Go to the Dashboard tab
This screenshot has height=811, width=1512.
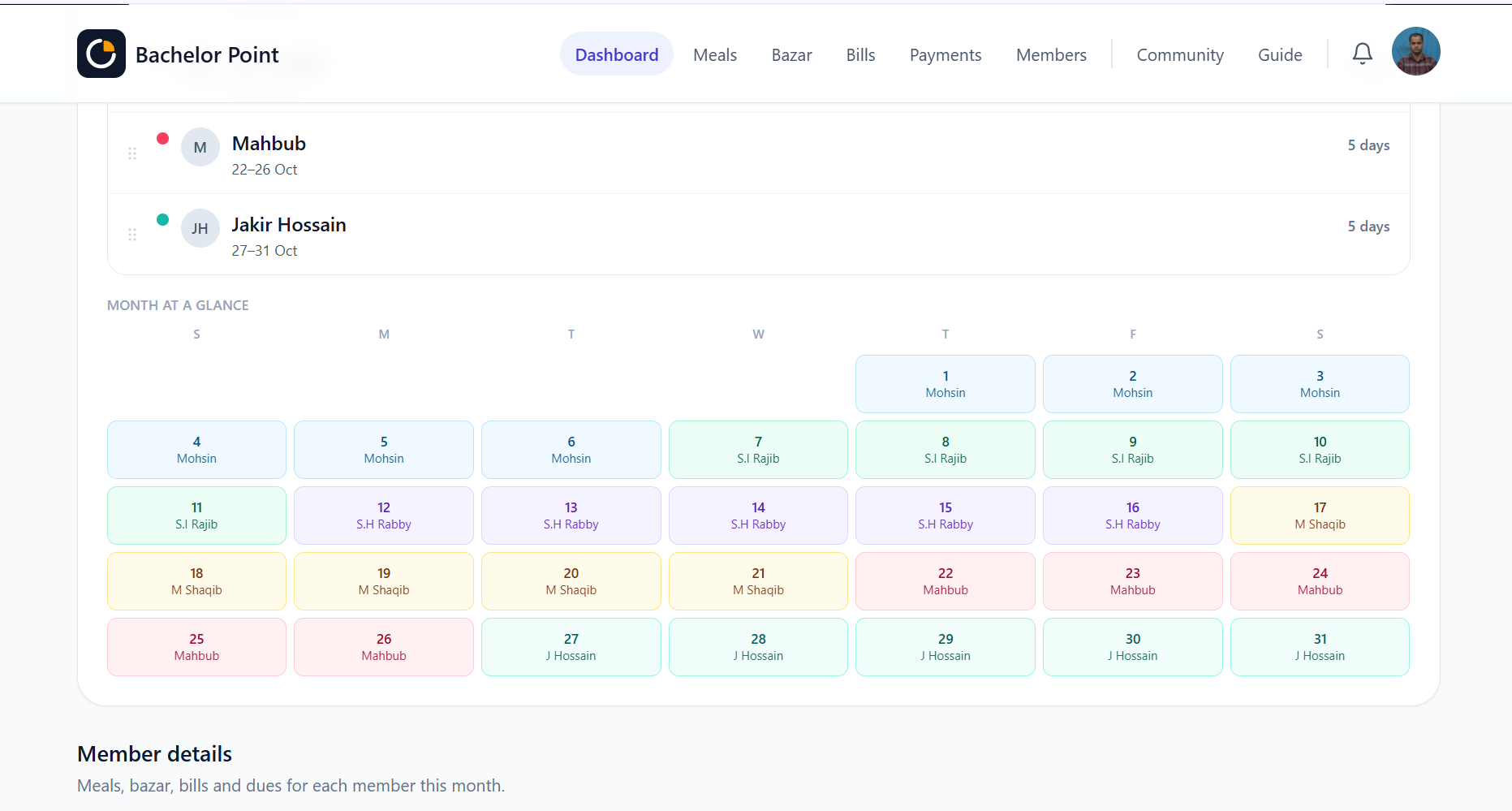pos(617,54)
